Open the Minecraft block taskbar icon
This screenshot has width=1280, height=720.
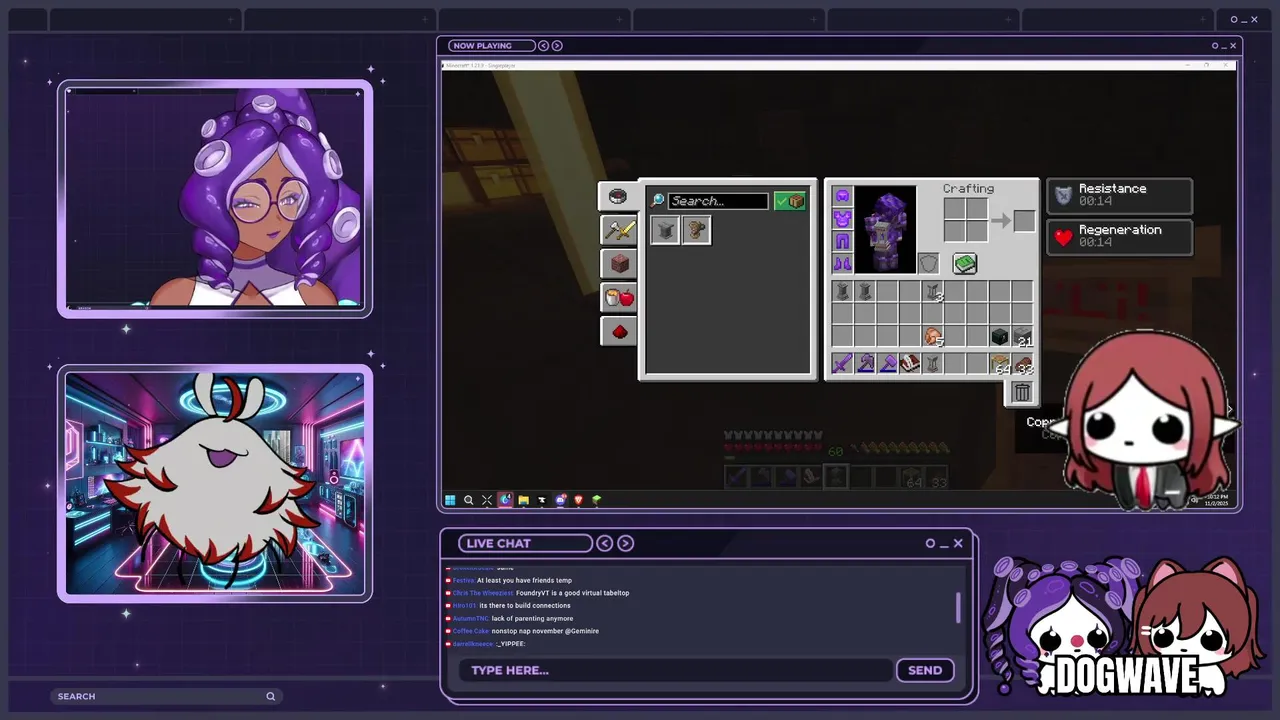(x=597, y=500)
